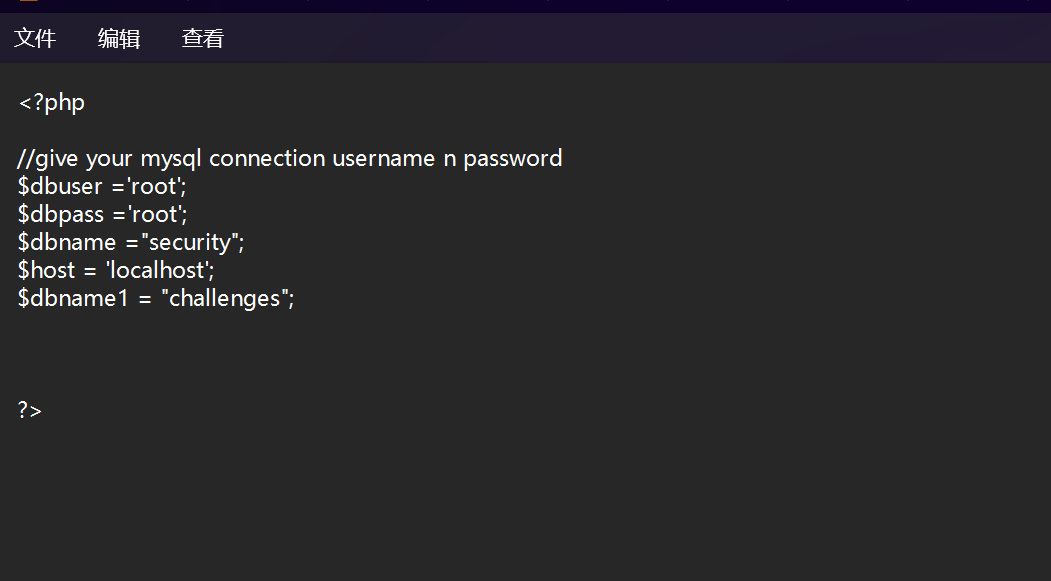Screen dimensions: 1051x581
Task: Place cursor on the <?php opening tag
Action: tap(52, 103)
